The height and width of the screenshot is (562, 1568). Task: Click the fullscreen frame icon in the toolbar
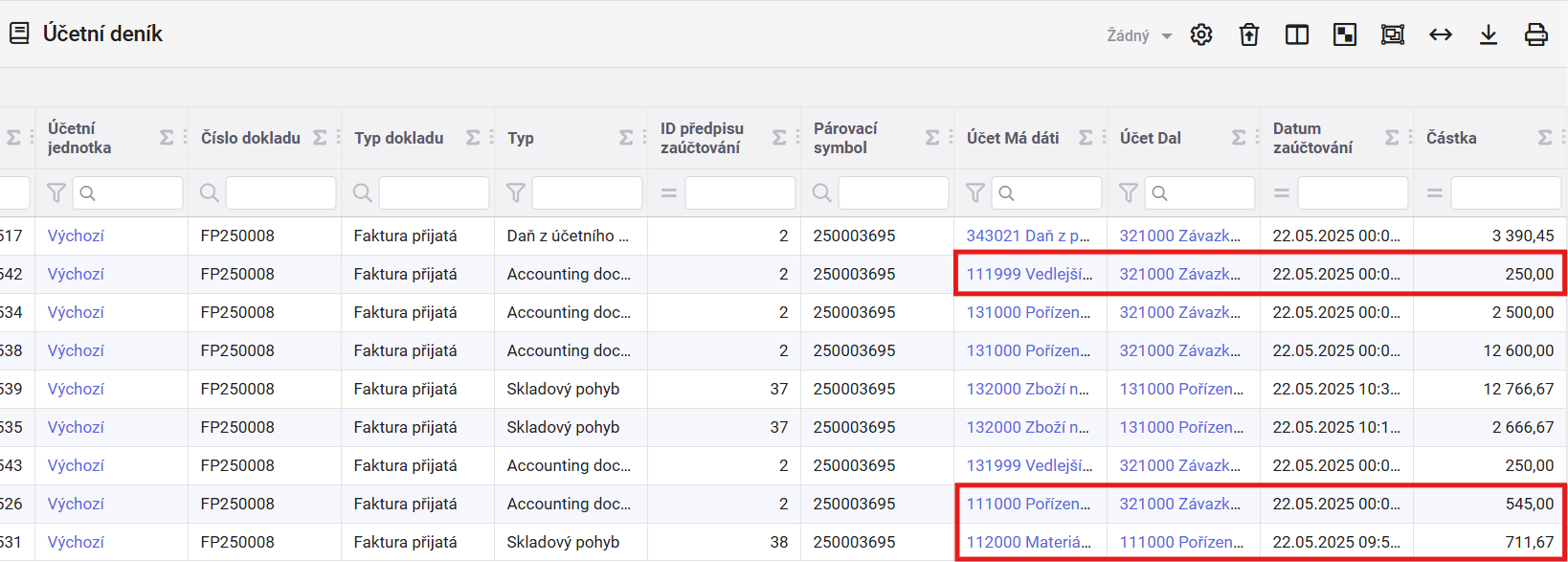click(x=1393, y=34)
